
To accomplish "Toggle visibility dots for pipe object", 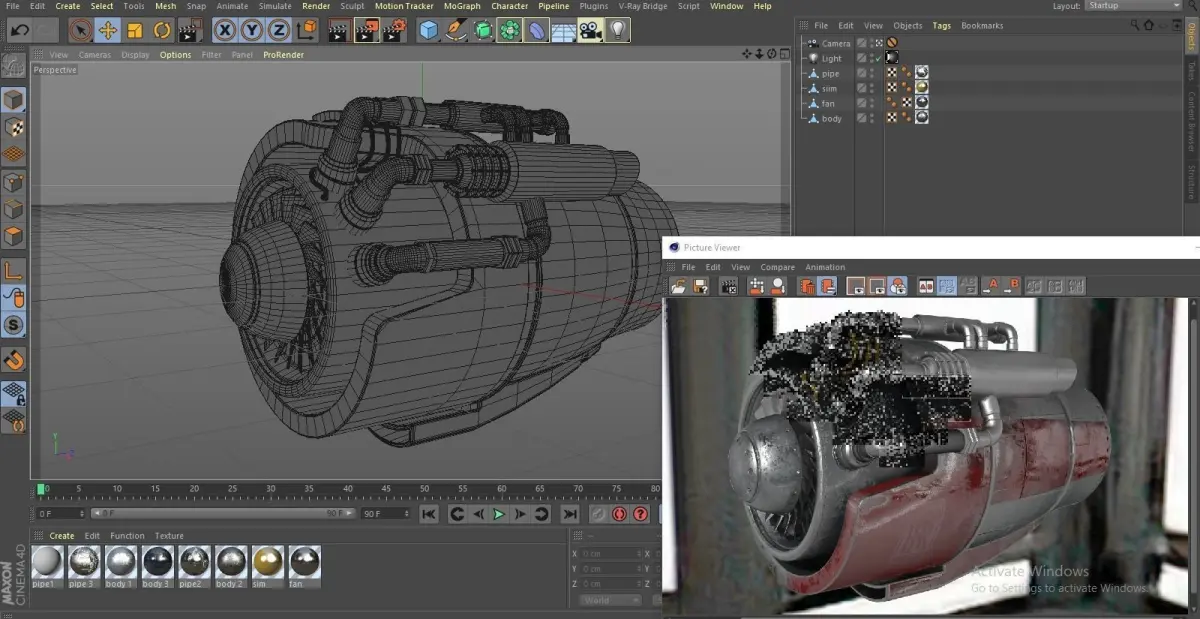I will pyautogui.click(x=871, y=74).
